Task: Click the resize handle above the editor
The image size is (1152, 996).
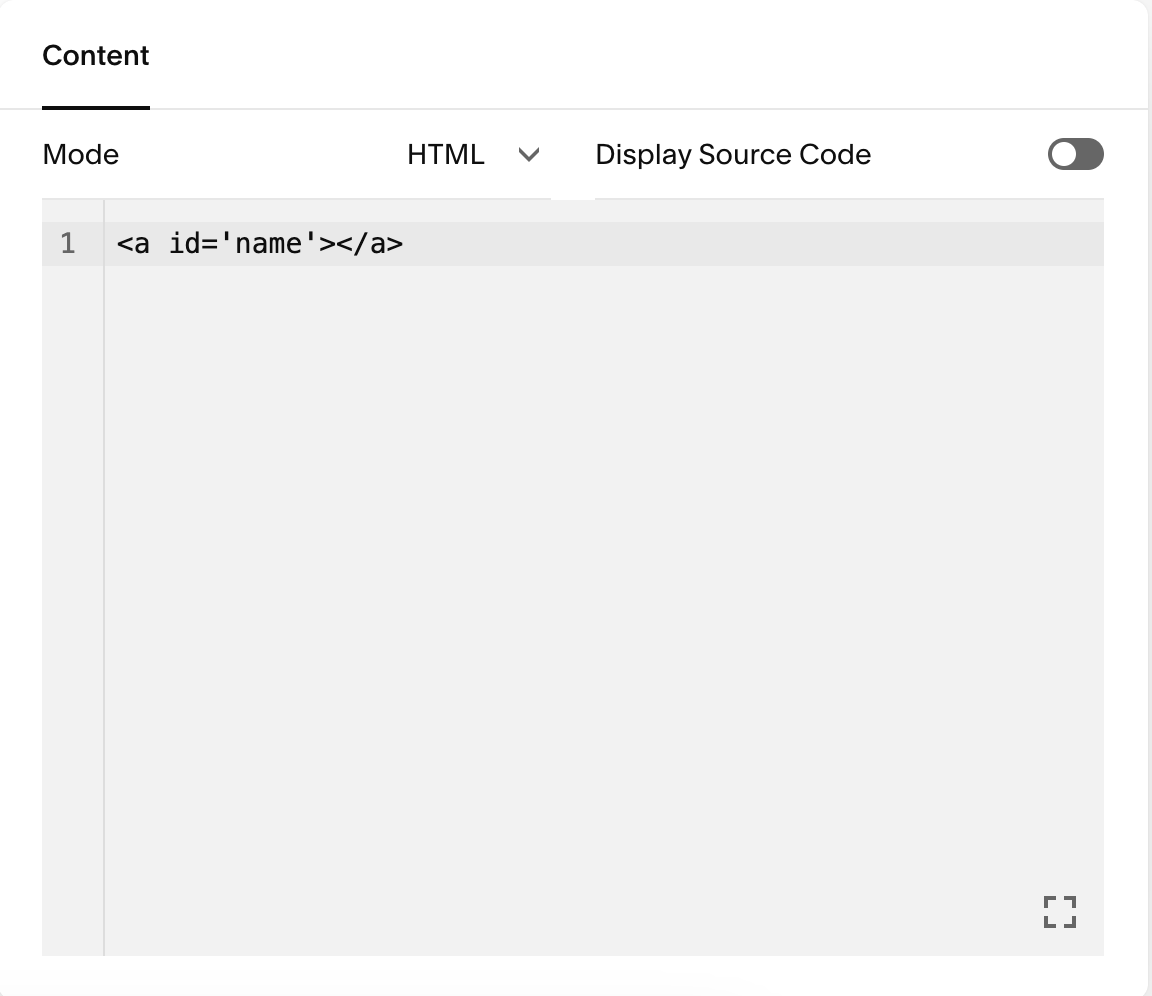Action: (573, 198)
